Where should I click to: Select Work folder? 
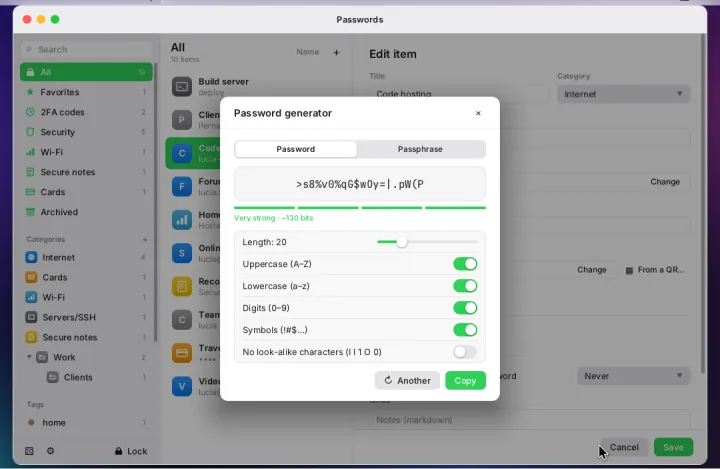click(86, 357)
